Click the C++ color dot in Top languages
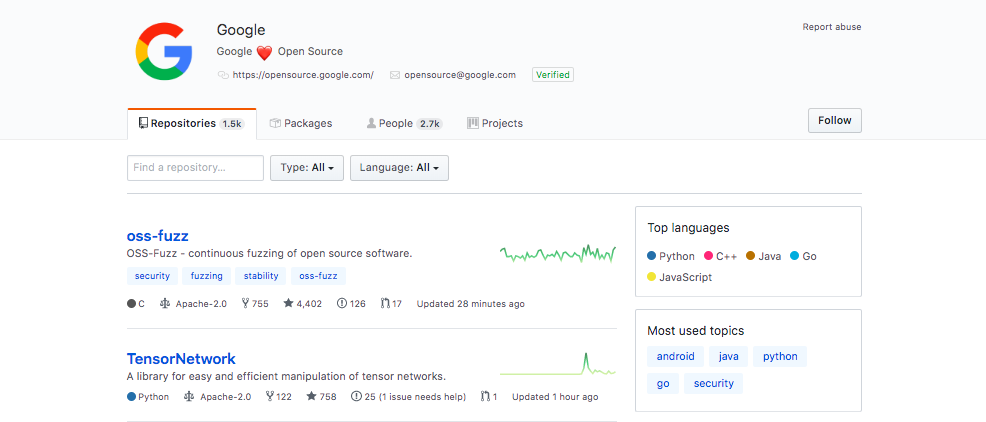 tap(709, 256)
